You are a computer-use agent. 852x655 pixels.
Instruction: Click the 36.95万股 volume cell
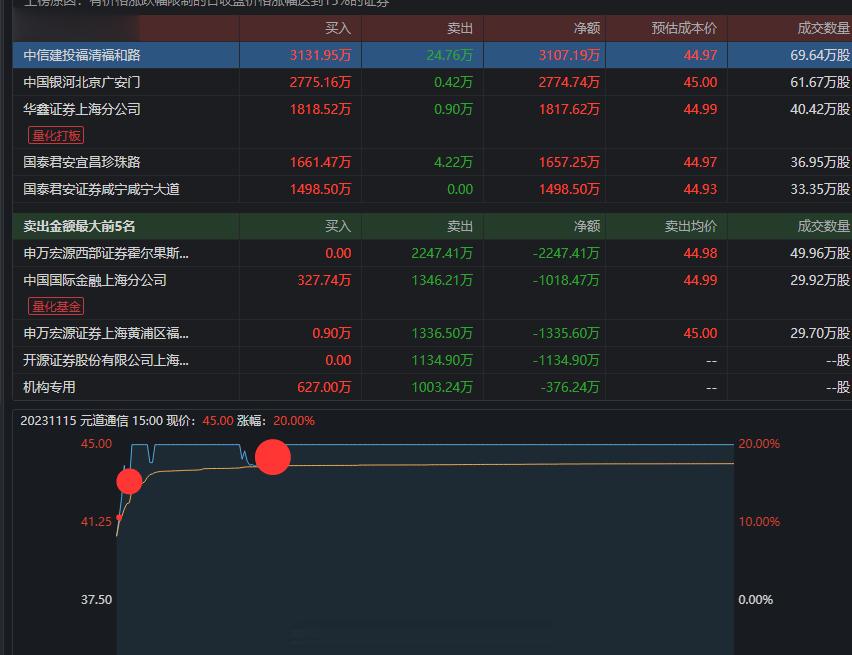(820, 162)
